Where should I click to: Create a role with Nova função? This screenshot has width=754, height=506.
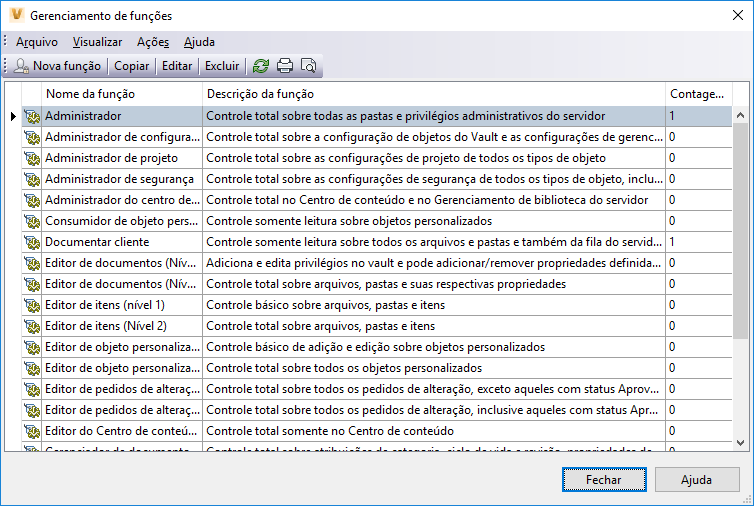point(58,66)
